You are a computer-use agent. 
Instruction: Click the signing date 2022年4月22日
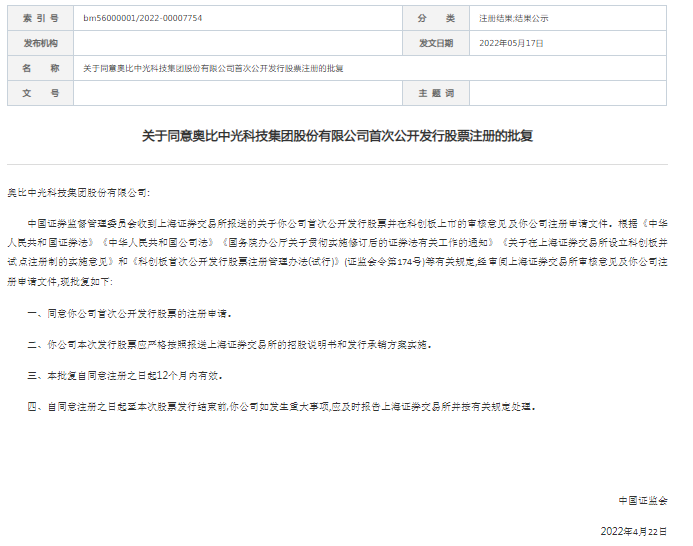pyautogui.click(x=634, y=531)
